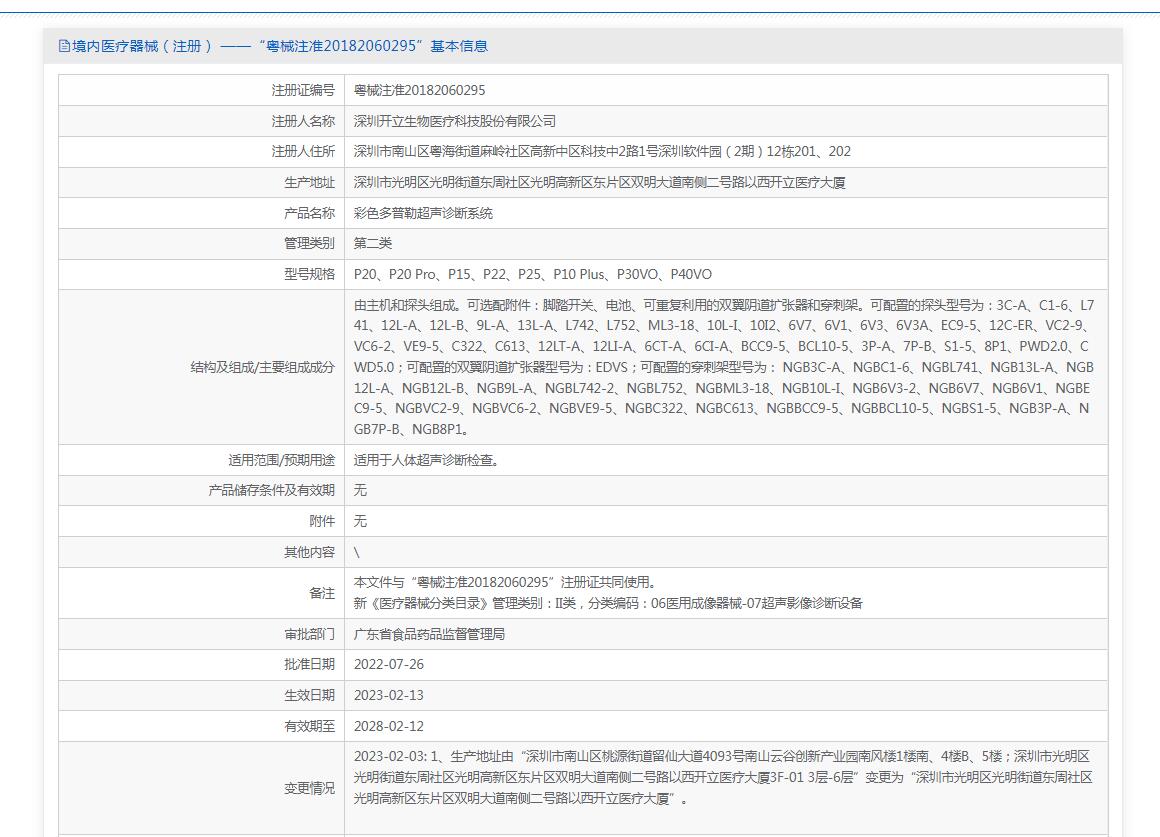
Task: Click product name 彩色多普勒超声诊断系统
Action: pos(423,214)
